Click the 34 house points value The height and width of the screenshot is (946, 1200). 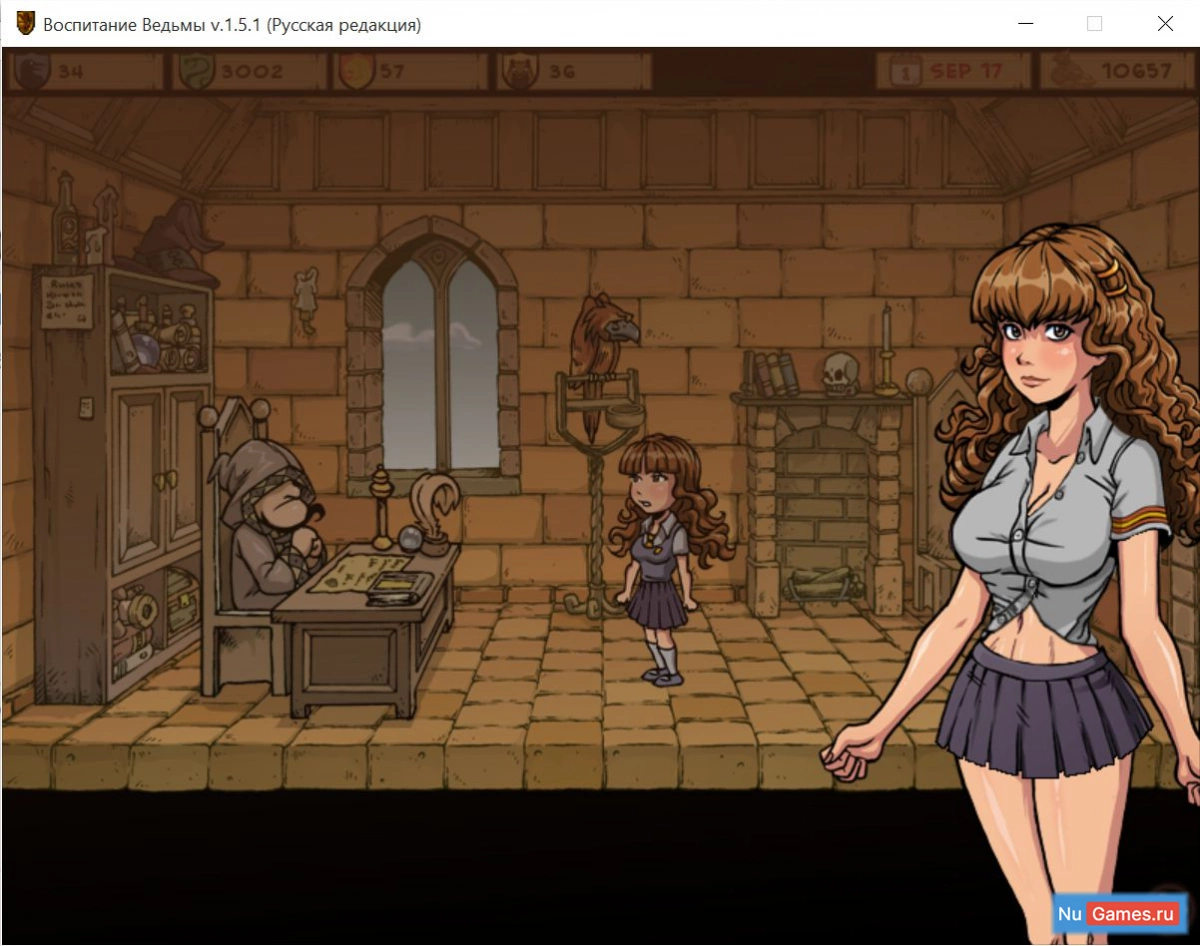click(70, 71)
